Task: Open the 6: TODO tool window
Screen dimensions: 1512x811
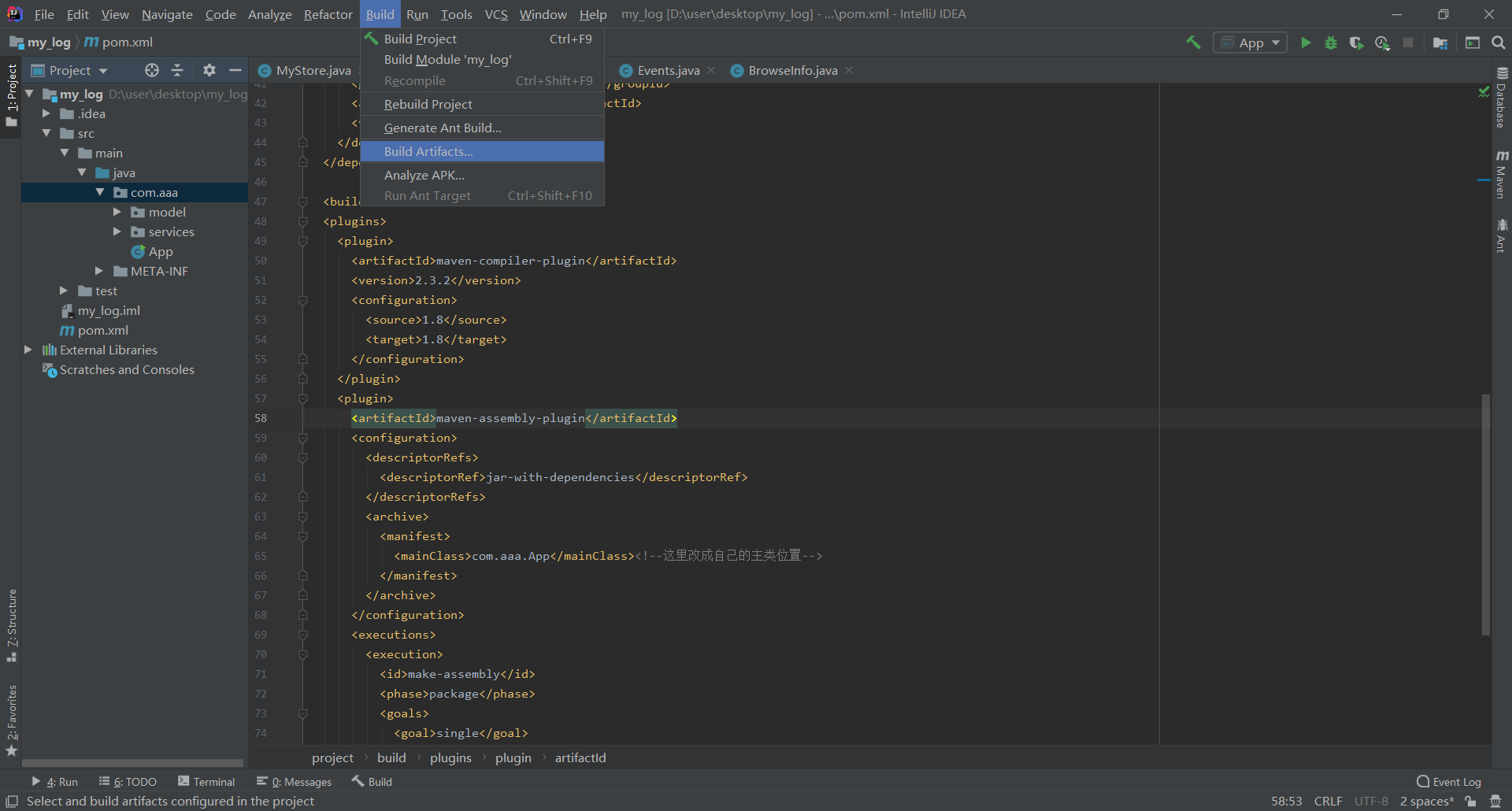Action: pos(128,781)
